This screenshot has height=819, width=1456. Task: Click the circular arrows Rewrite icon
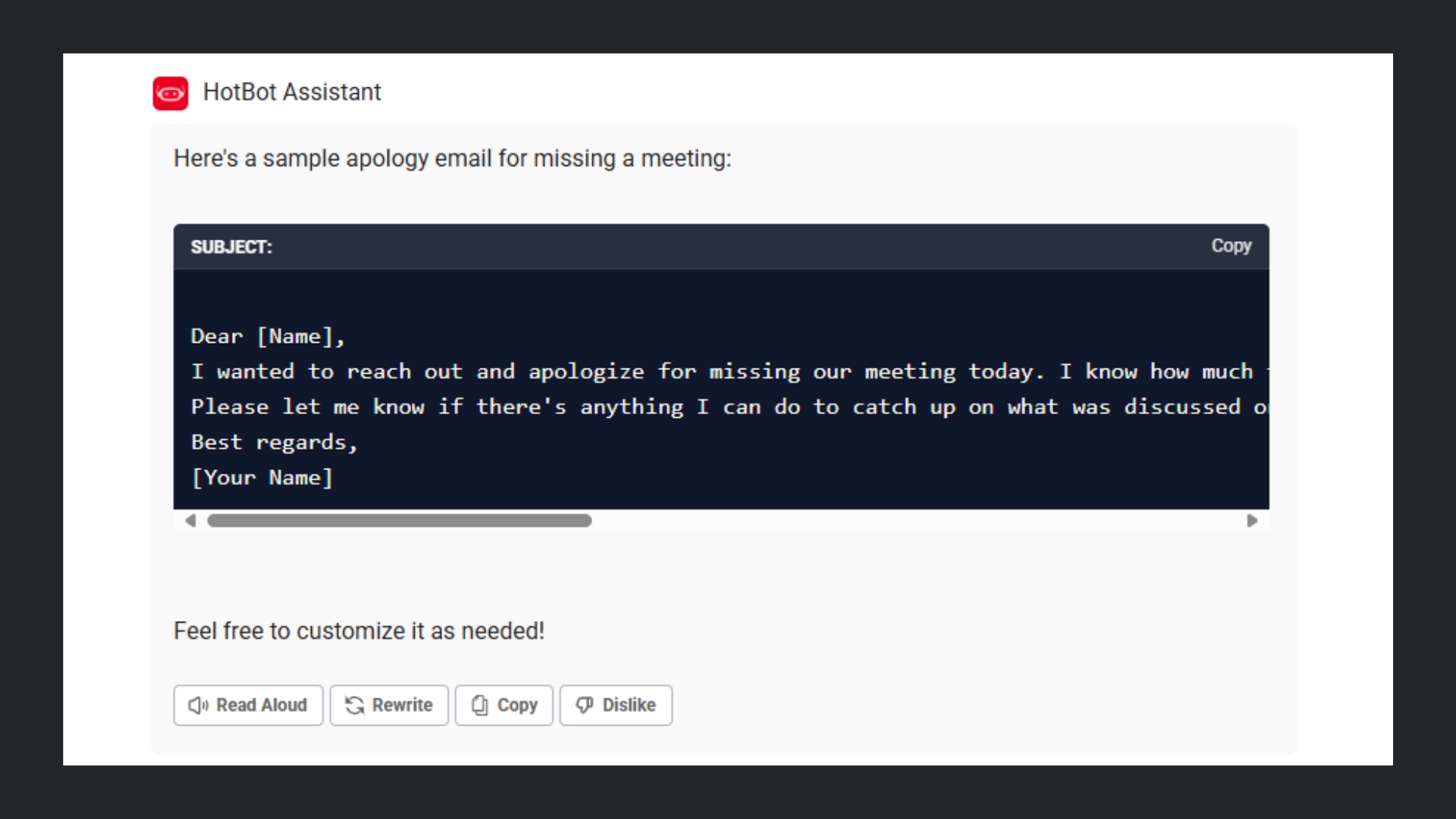click(354, 705)
